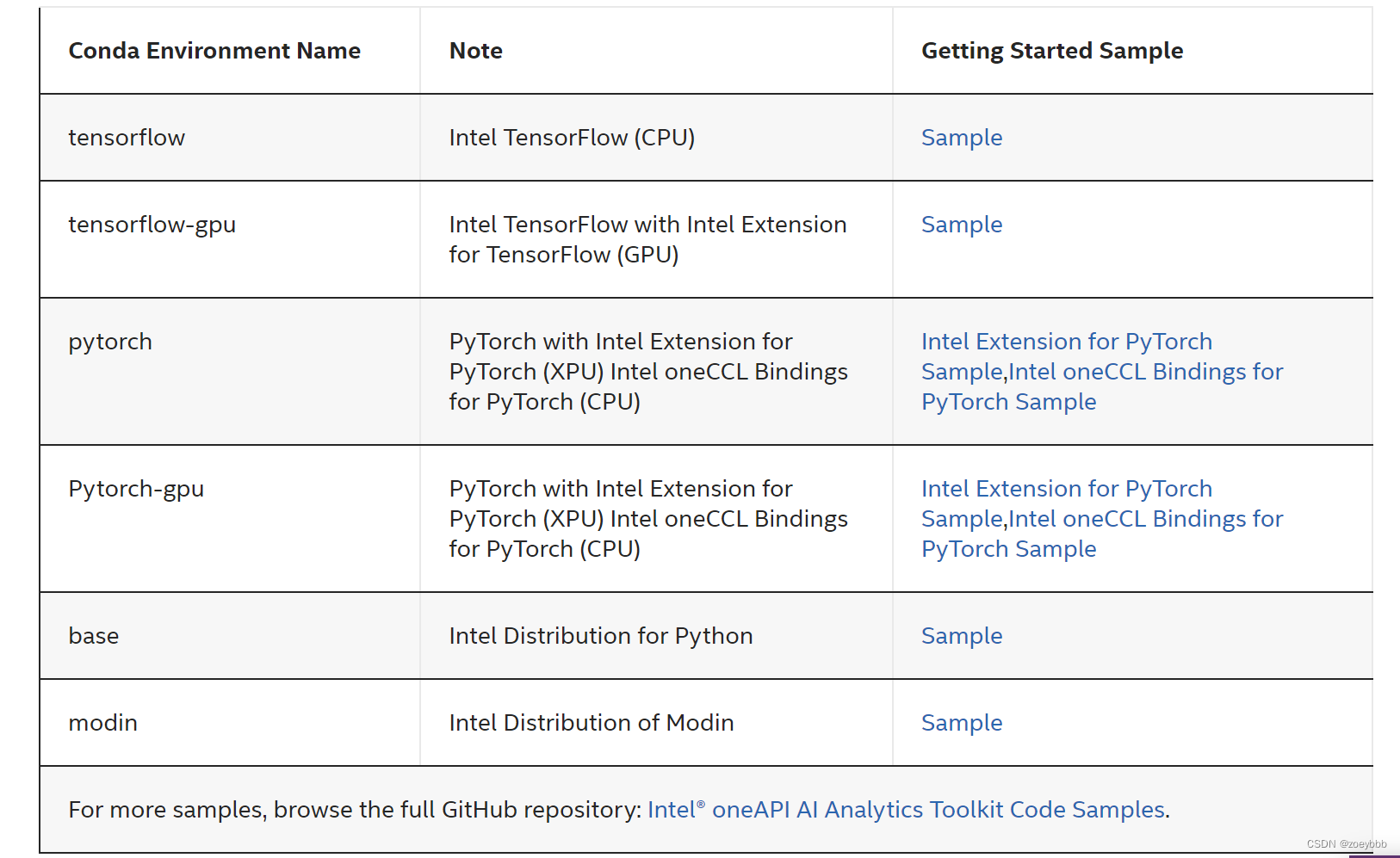Click the Intel Distribution for Python note
This screenshot has height=858, width=1400.
601,636
